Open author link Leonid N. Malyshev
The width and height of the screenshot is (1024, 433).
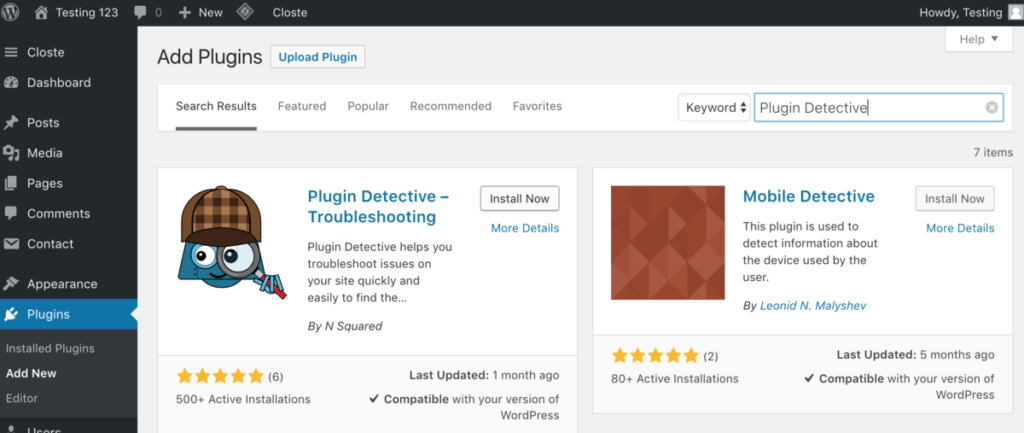point(813,306)
